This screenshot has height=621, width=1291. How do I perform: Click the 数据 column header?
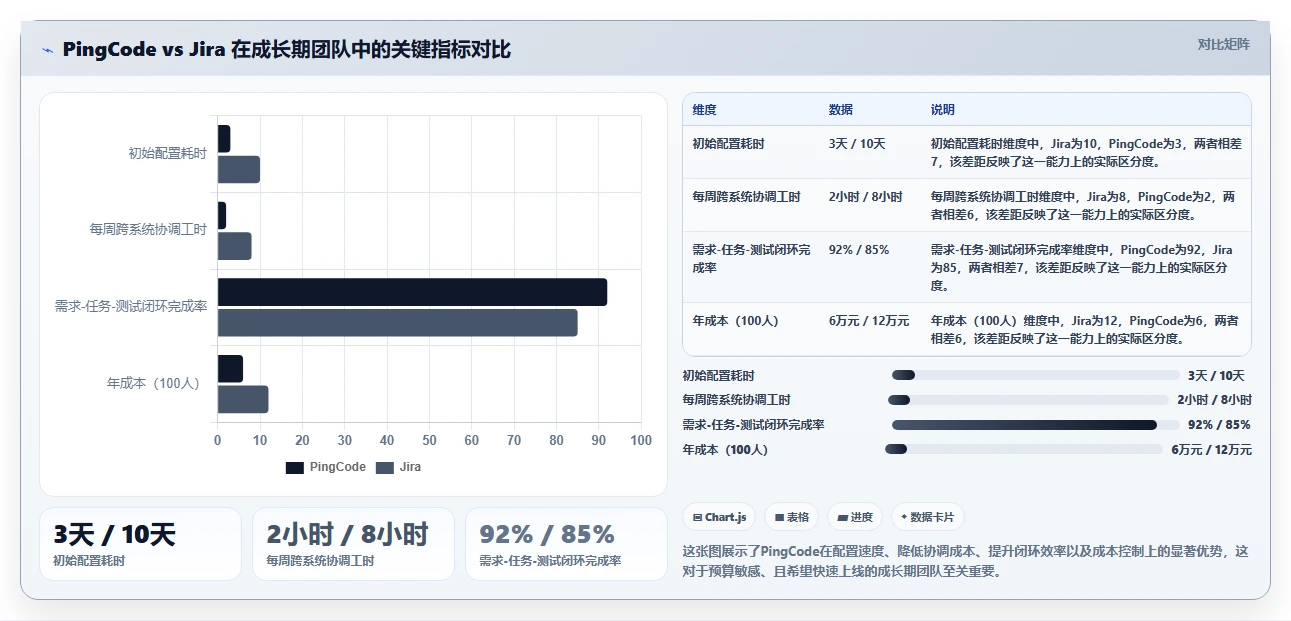point(841,110)
